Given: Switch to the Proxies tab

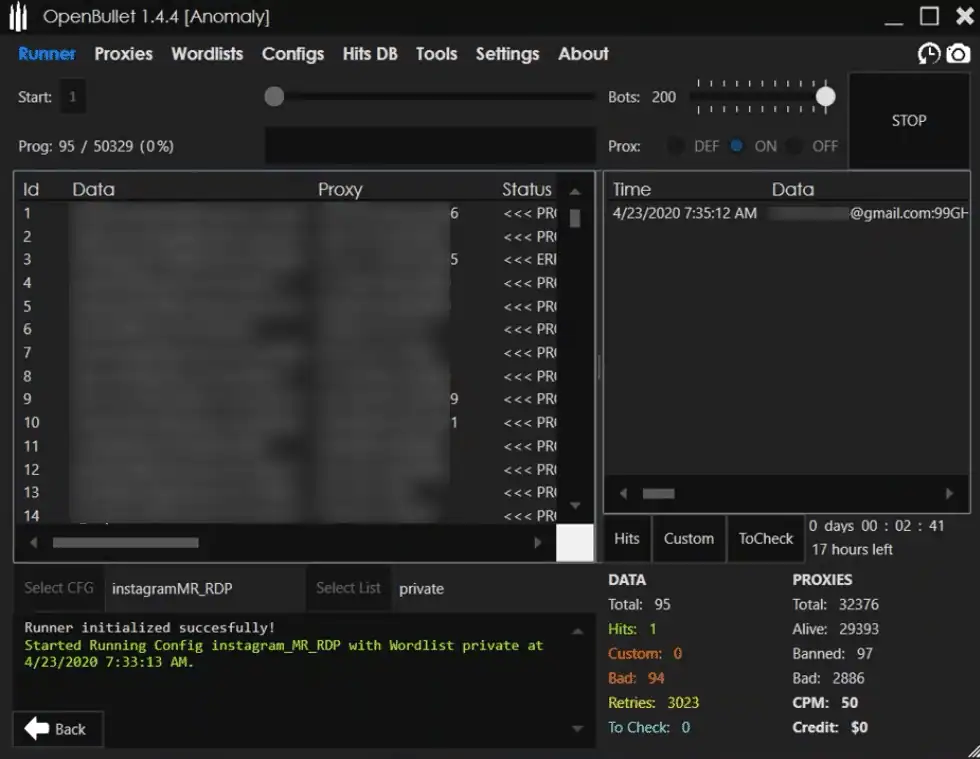Looking at the screenshot, I should pyautogui.click(x=123, y=54).
